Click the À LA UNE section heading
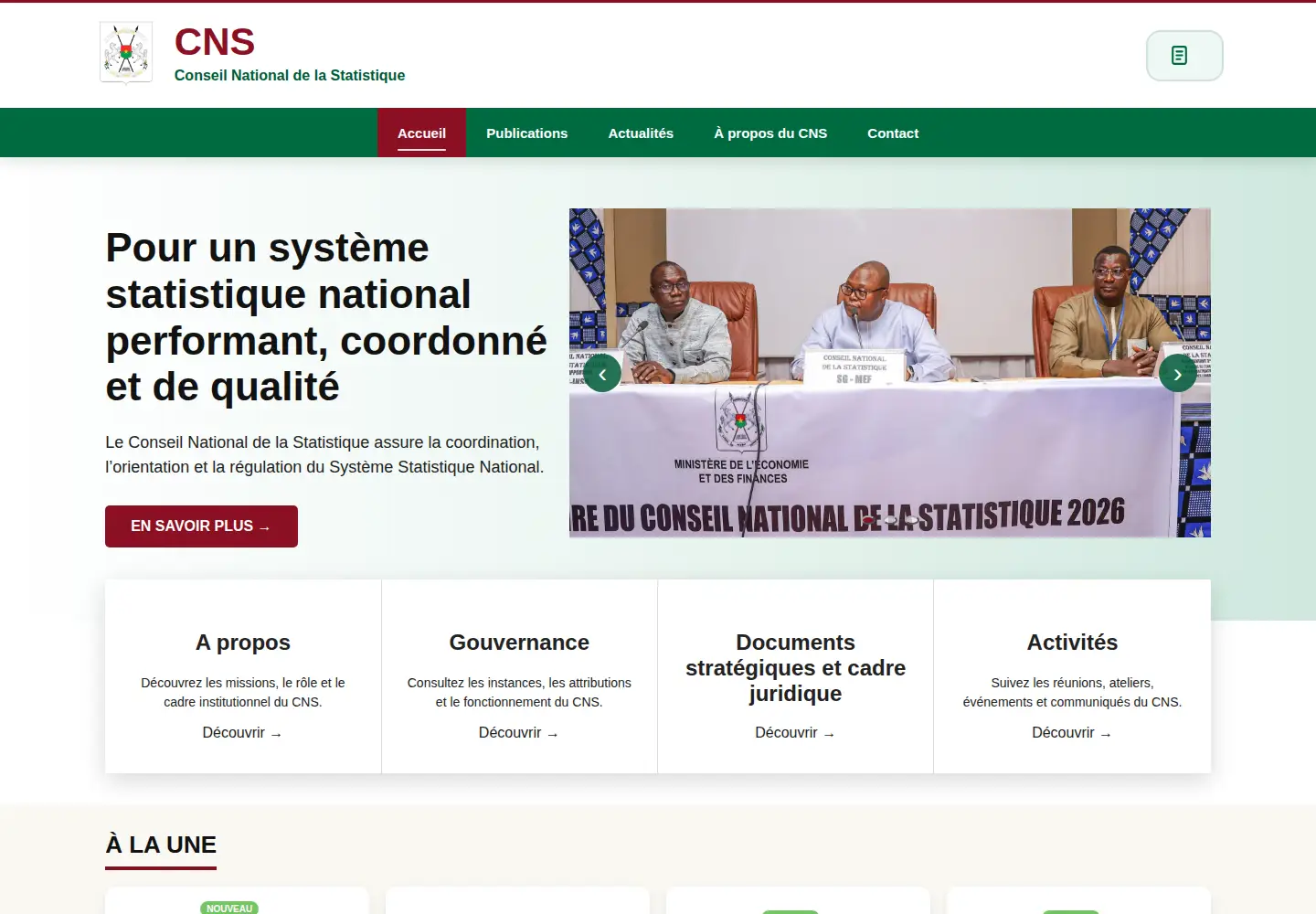Viewport: 1316px width, 914px height. [x=161, y=845]
